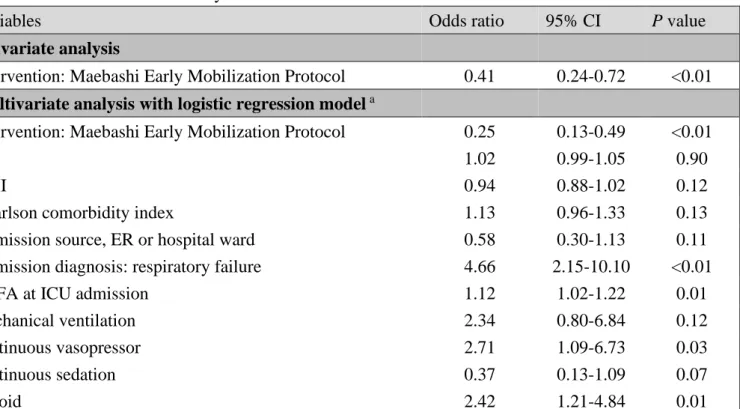Viewport: 740px width, 409px height.
Task: Select the mechanical ventilation row label
Action: point(68,321)
